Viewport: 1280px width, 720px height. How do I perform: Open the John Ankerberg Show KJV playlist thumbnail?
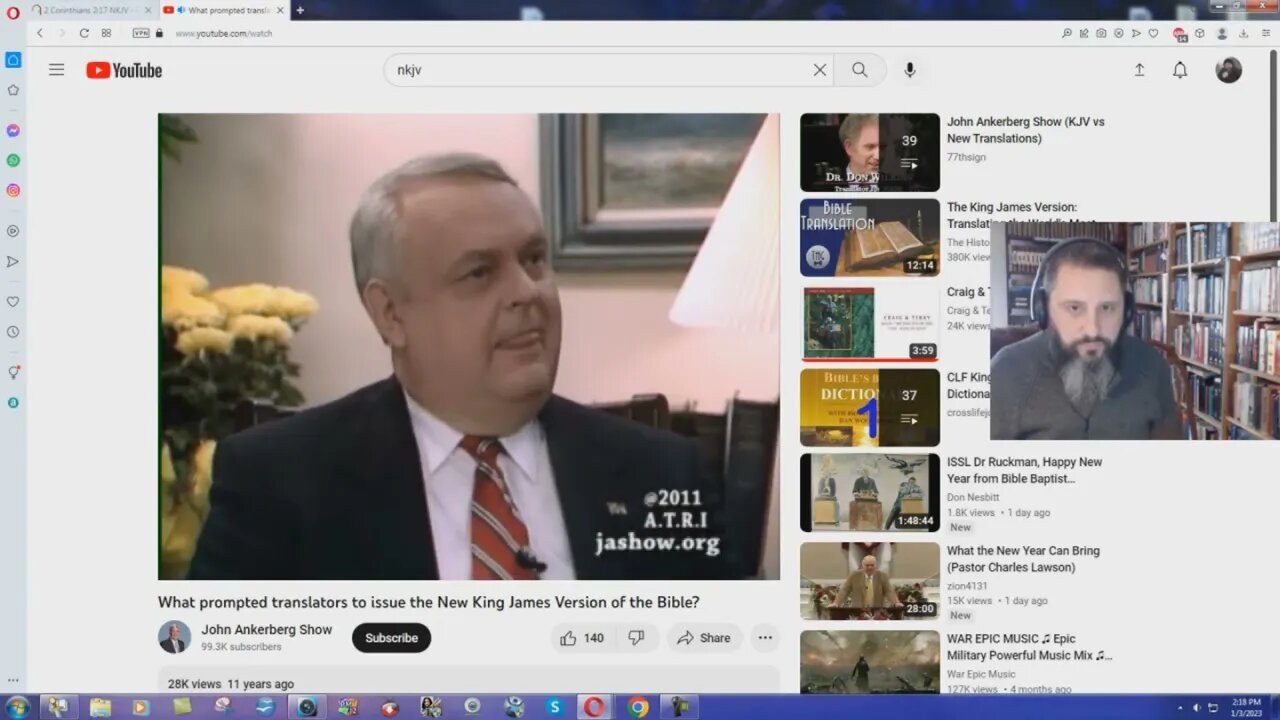coord(870,152)
